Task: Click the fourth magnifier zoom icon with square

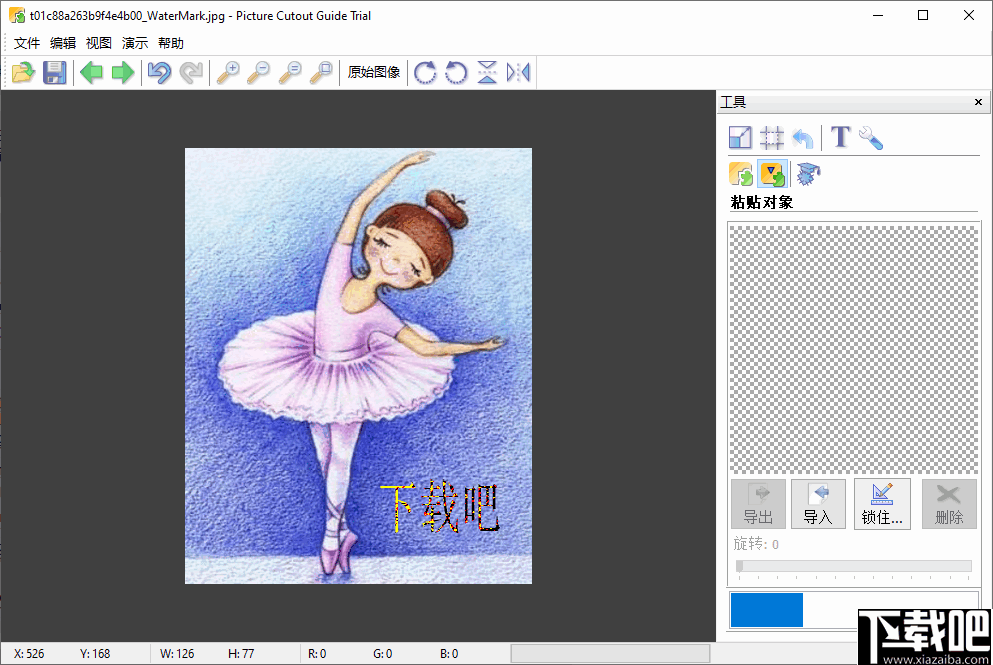Action: 321,72
